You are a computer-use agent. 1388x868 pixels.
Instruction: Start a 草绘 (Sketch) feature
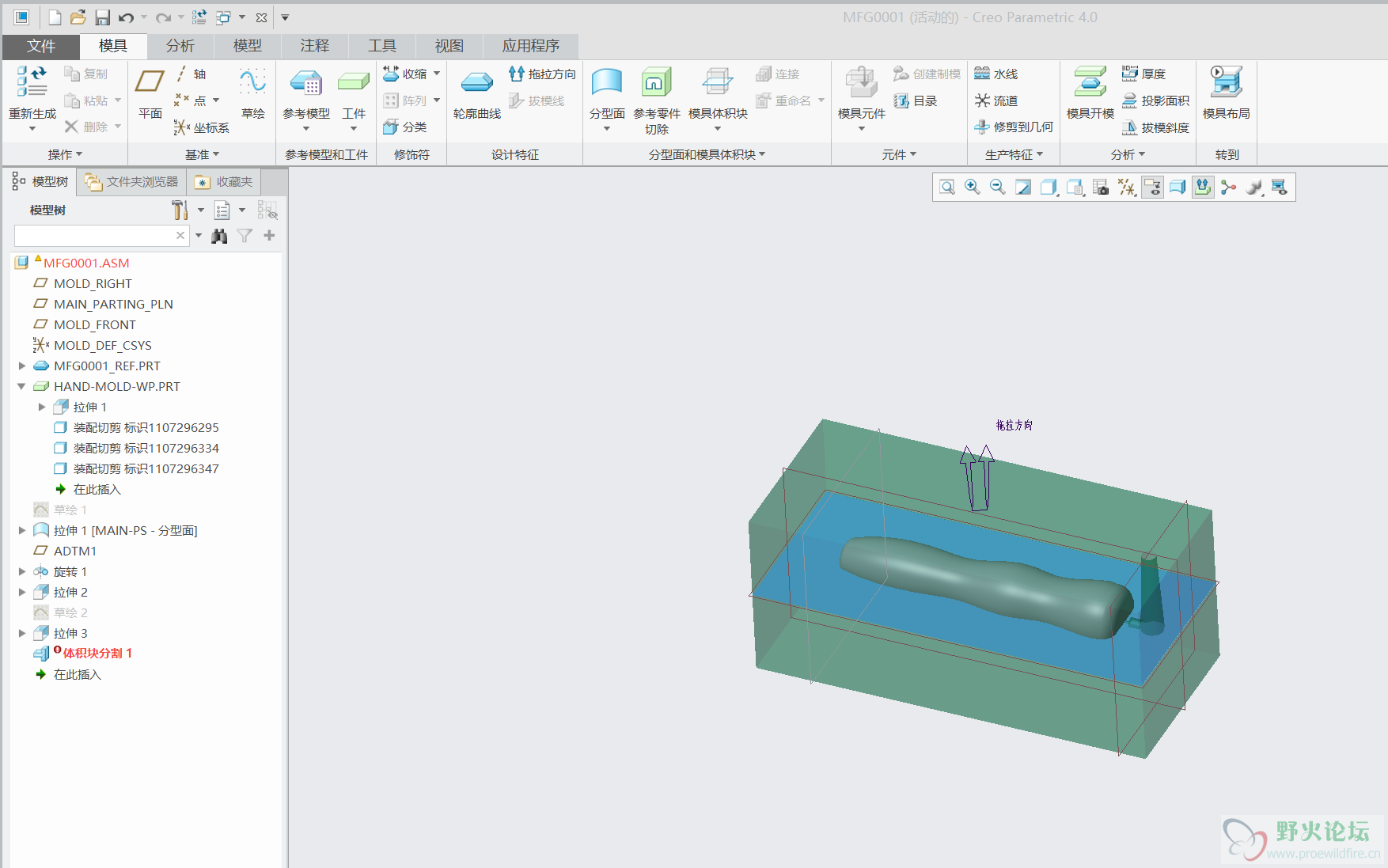253,93
